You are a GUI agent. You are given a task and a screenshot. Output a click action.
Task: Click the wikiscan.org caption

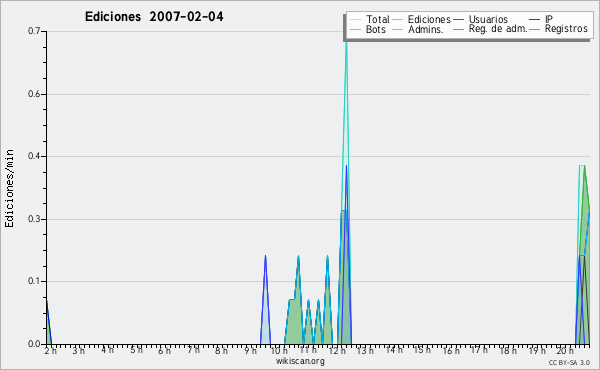pos(300,361)
